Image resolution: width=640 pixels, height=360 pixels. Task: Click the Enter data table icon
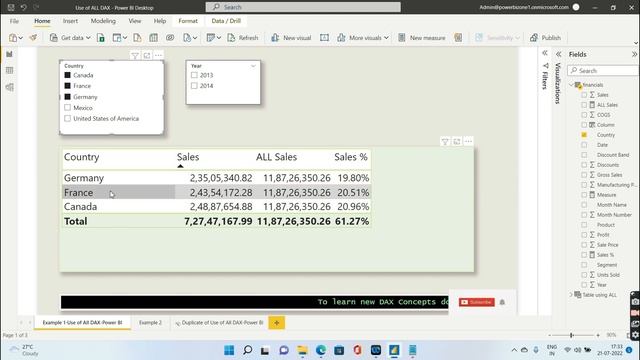tap(153, 38)
